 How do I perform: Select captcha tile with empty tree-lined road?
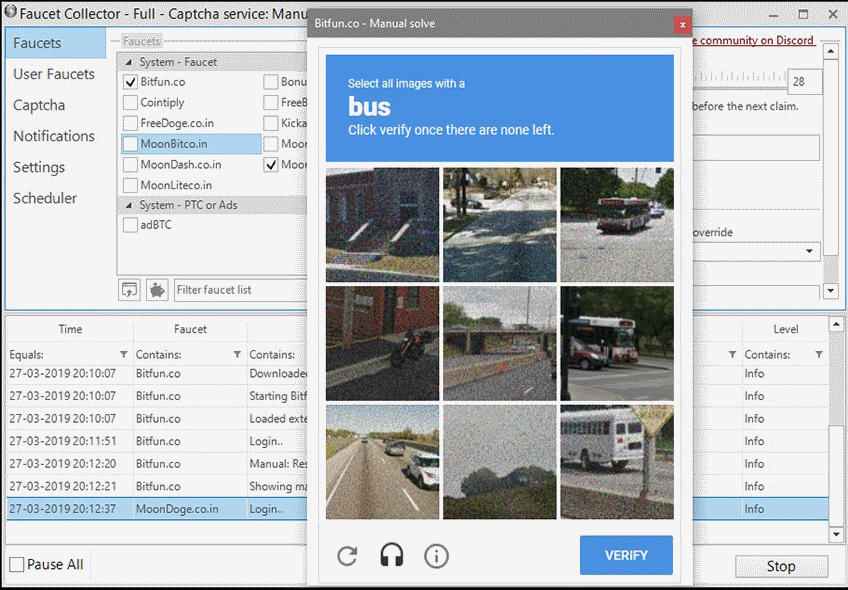(500, 225)
